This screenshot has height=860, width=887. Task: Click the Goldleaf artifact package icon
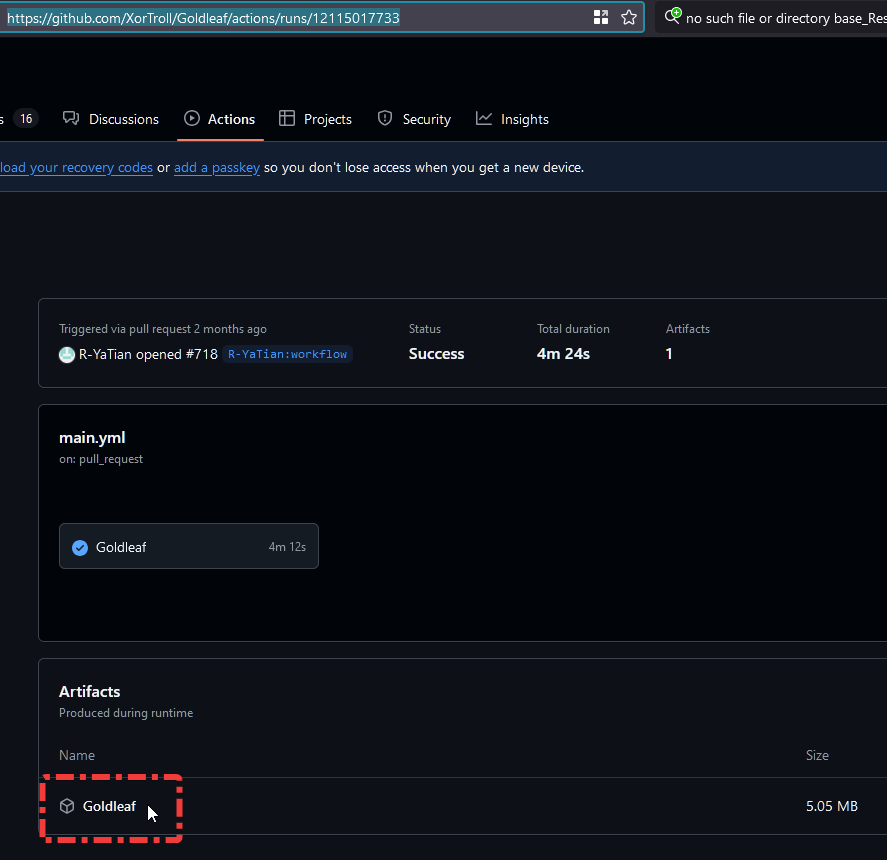click(x=67, y=806)
